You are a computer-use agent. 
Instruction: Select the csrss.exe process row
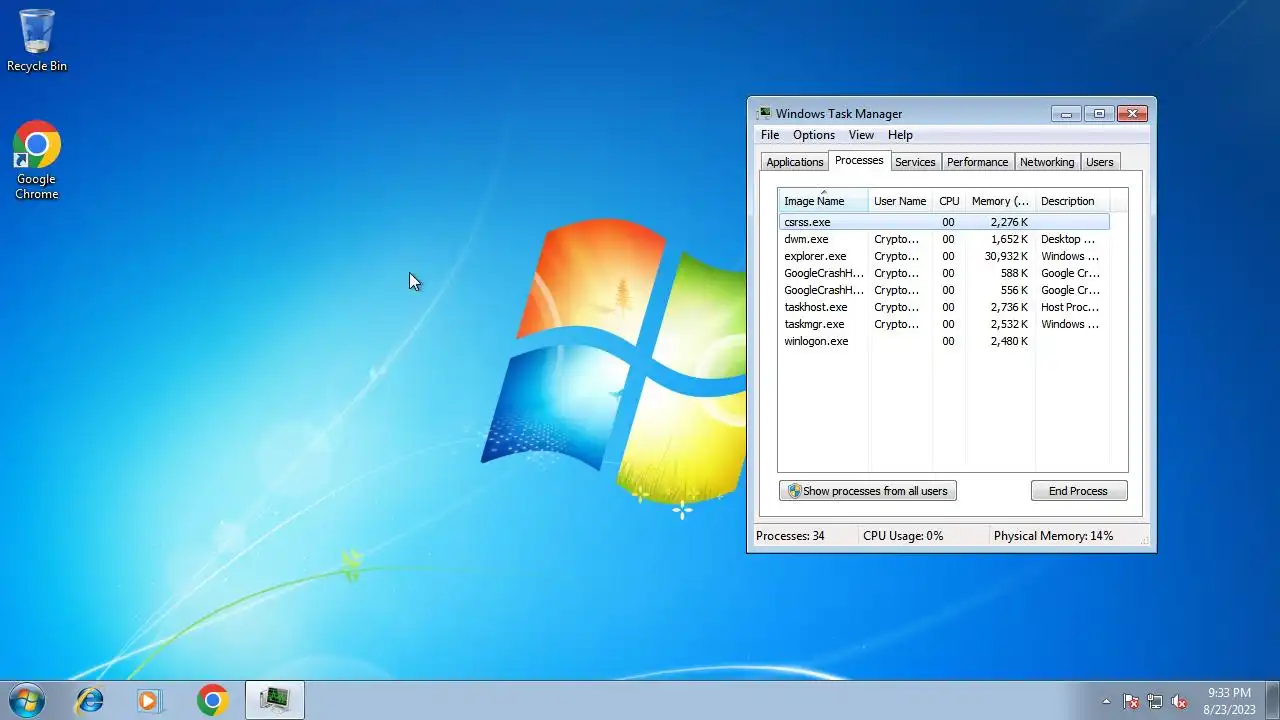(944, 222)
